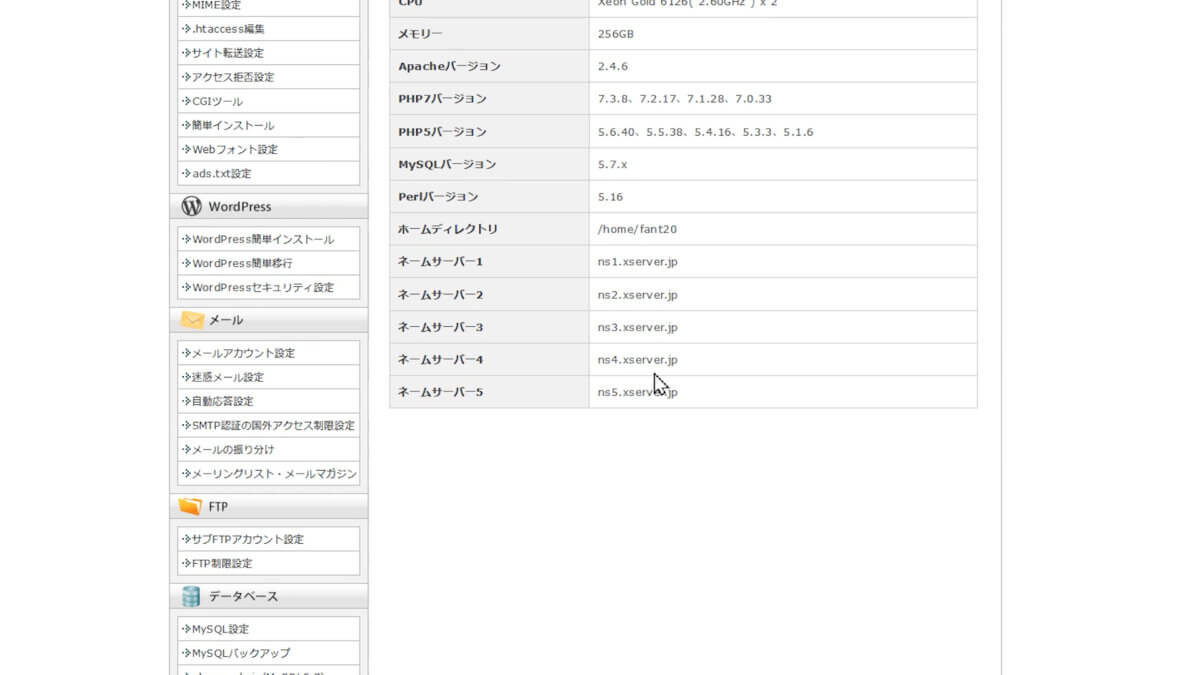This screenshot has width=1200, height=675.
Task: Click the ネームサーバー1 label
Action: [x=441, y=262]
